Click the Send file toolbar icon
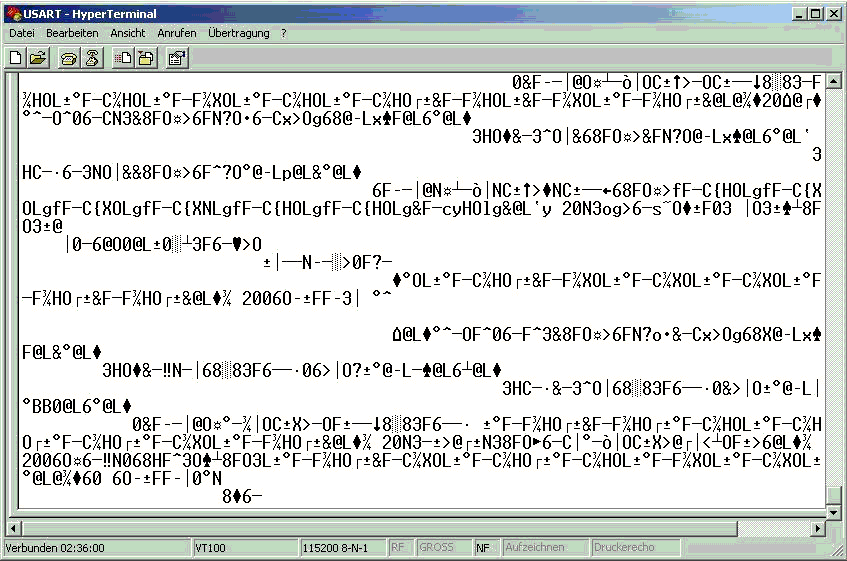 [x=124, y=58]
